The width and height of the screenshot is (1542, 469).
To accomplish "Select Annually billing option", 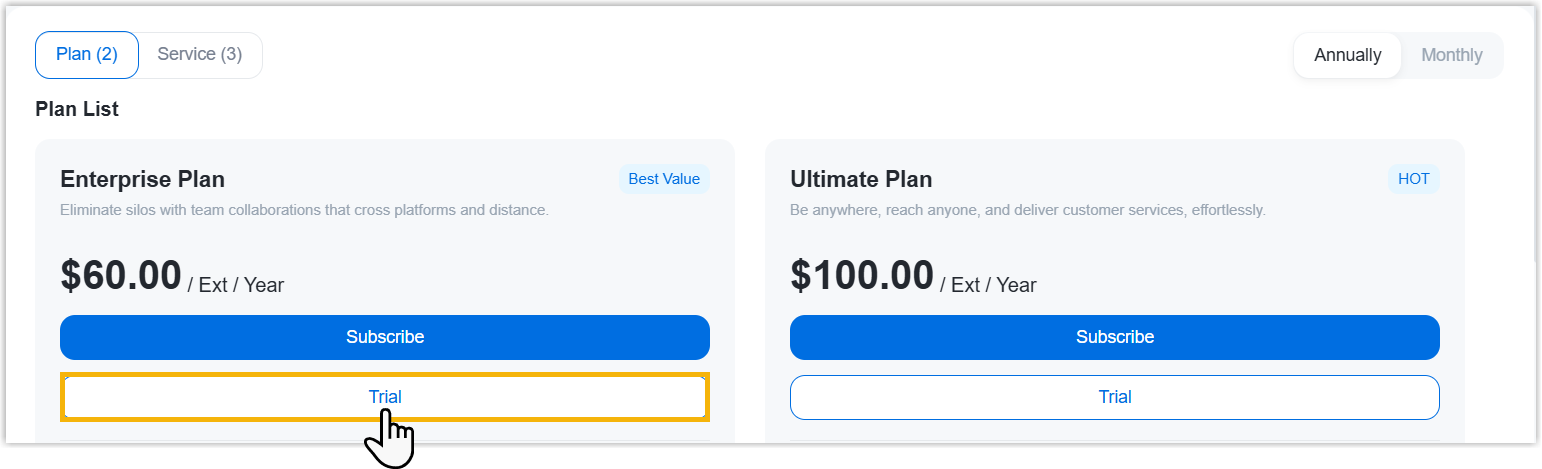I will coord(1347,55).
